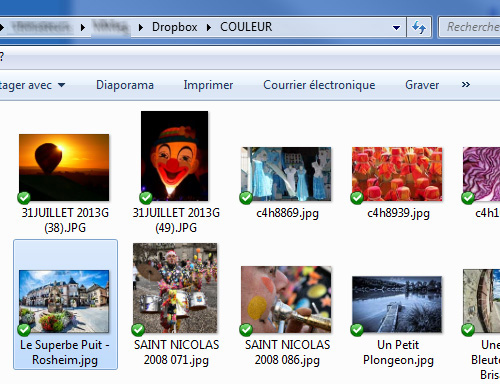
Task: Click file name 'SAINT NICOLAS 2008 071.jpg'
Action: tap(176, 352)
